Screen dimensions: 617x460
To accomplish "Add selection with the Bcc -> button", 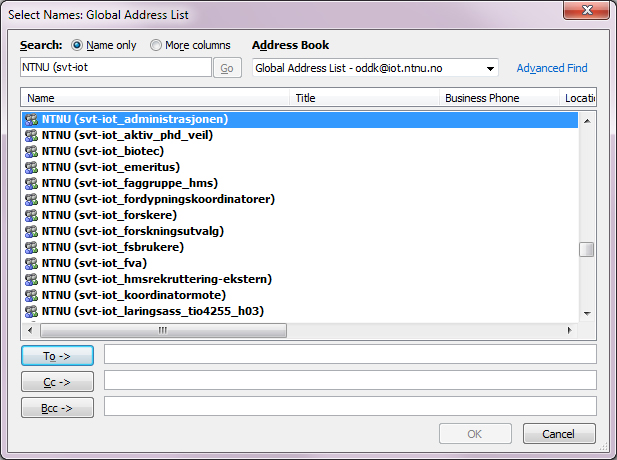I will [57, 408].
